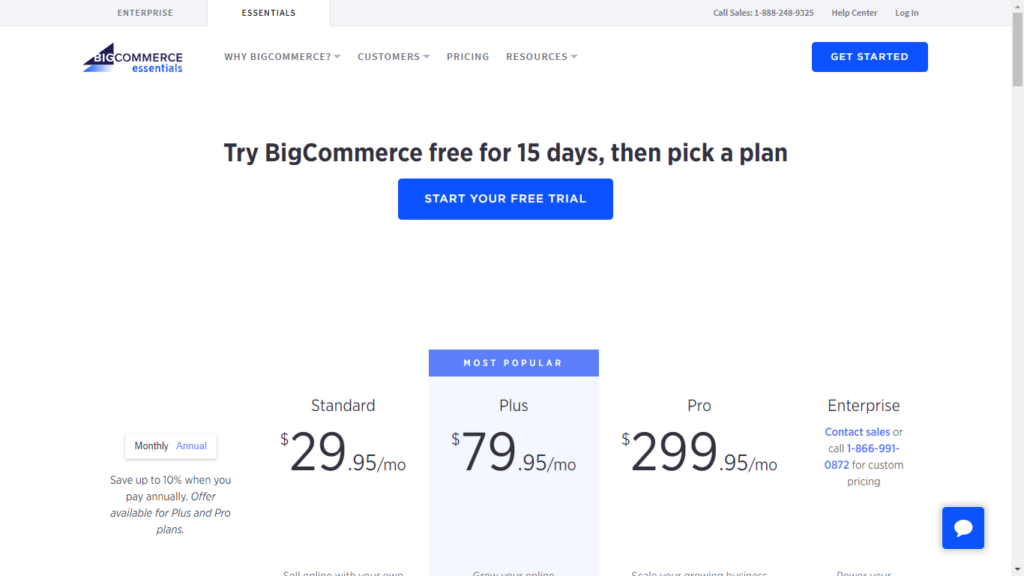The image size is (1024, 576).
Task: Click the scrollbar down arrow
Action: tap(1017, 570)
